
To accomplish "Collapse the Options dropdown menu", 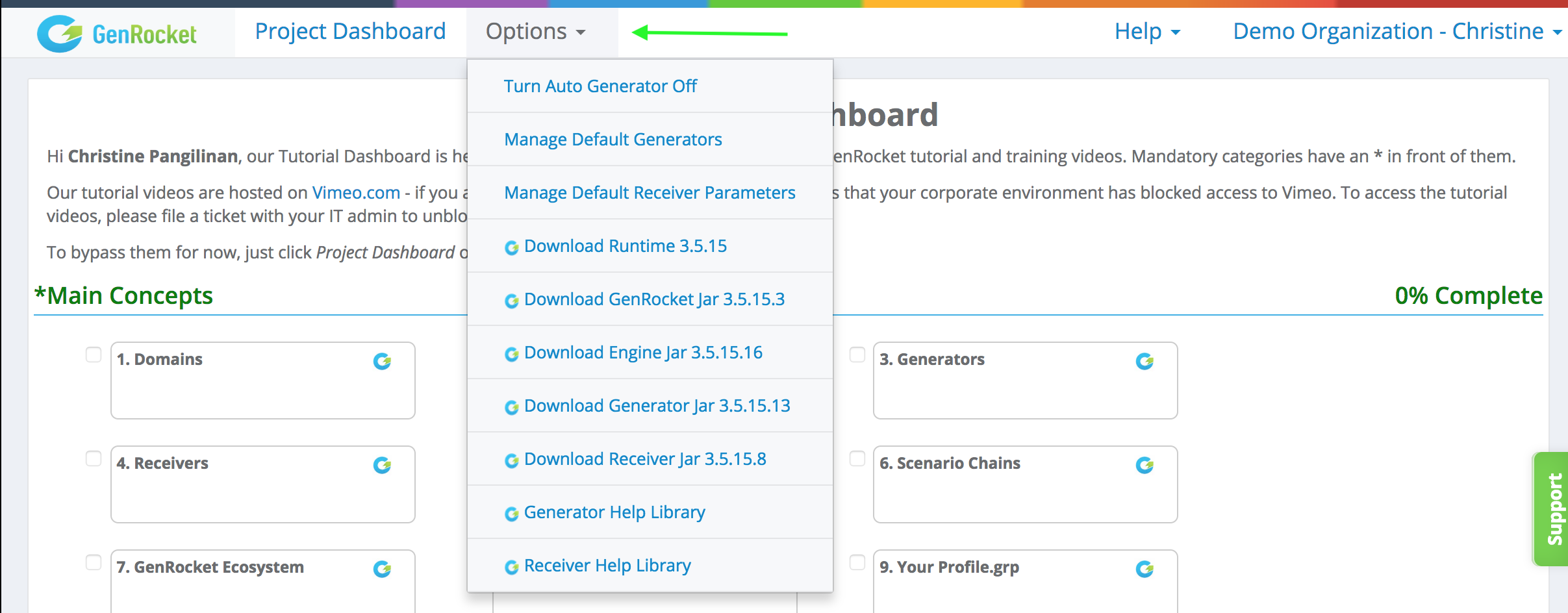I will point(536,32).
